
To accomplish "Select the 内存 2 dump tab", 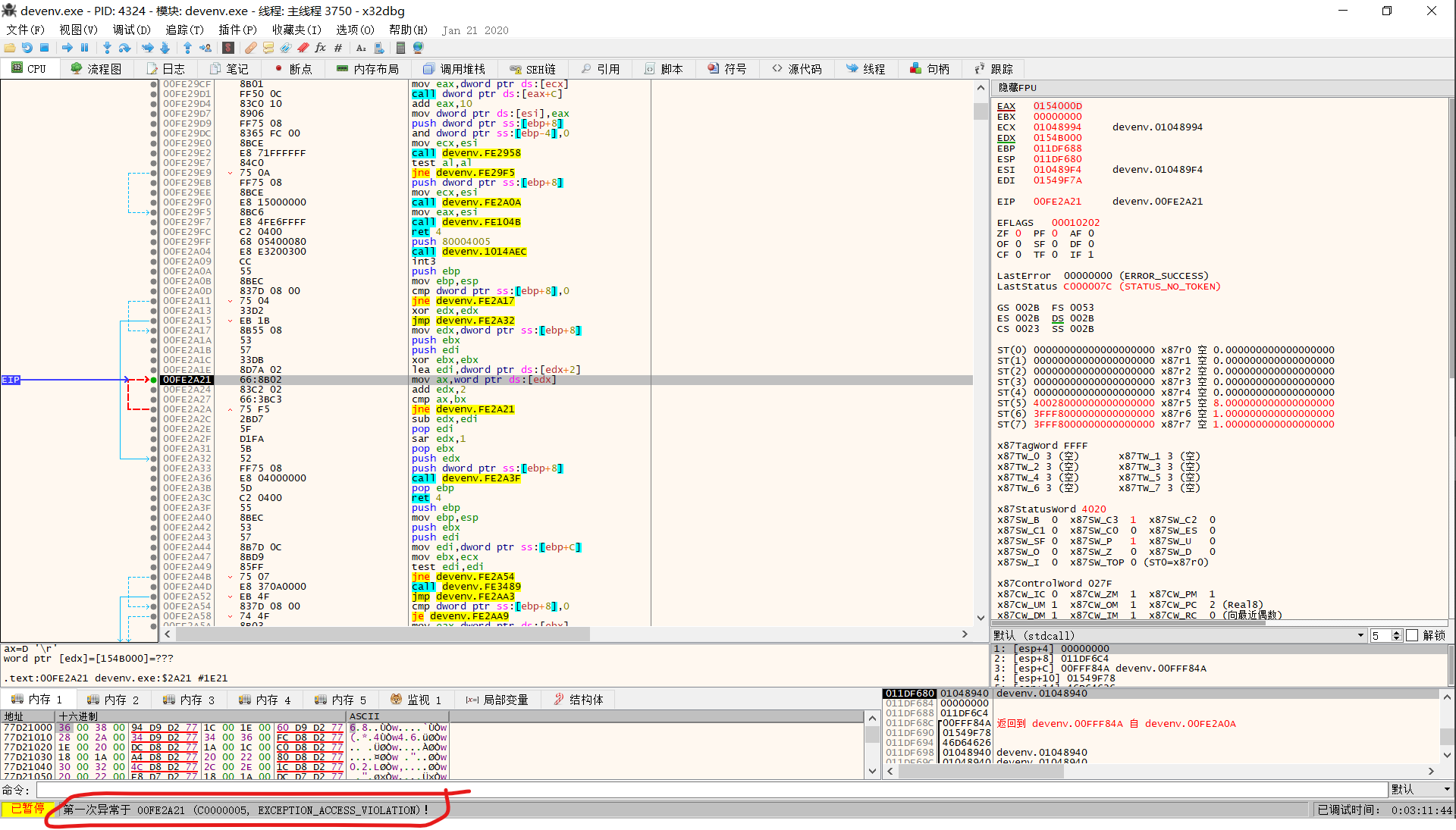I will click(x=113, y=700).
